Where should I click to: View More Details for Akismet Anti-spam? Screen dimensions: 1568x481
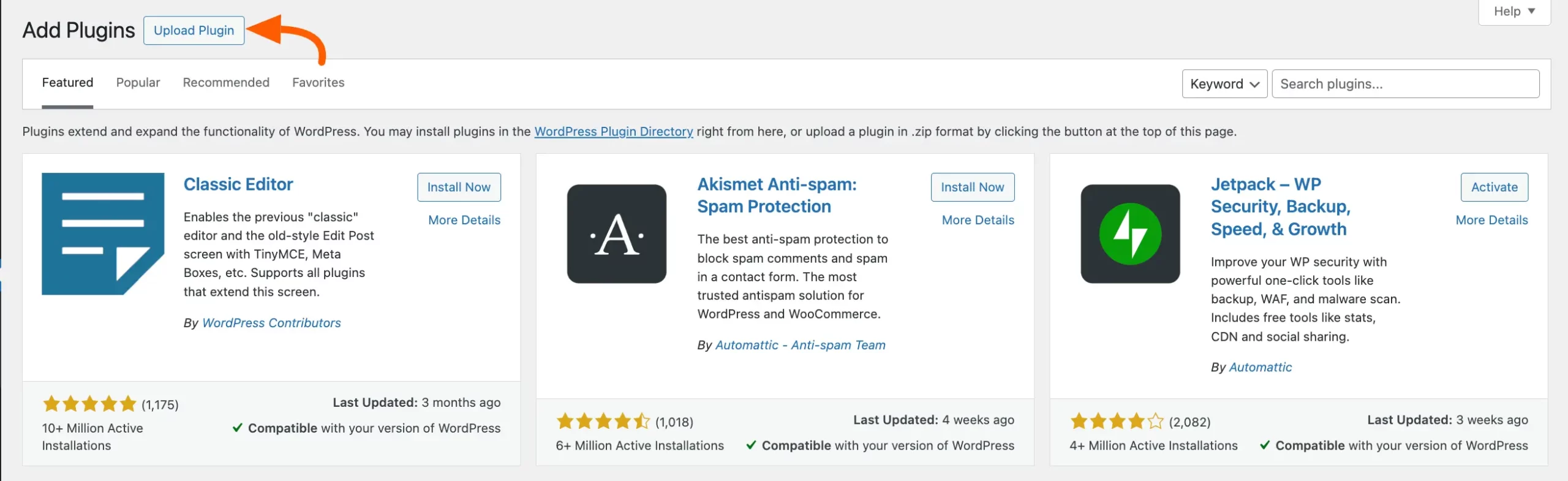pos(977,219)
